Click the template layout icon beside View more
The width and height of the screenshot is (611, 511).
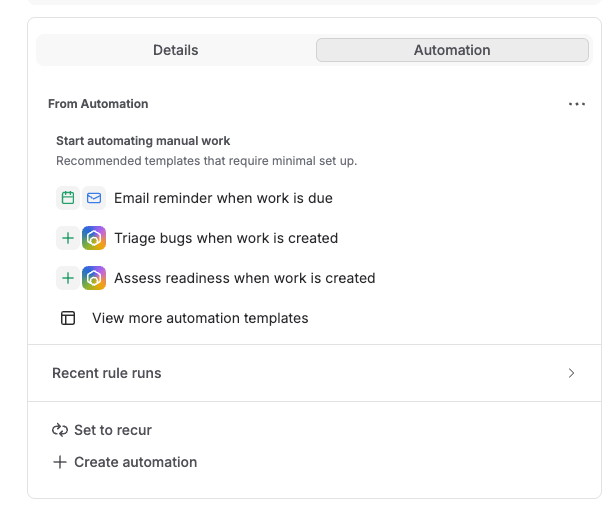(68, 318)
